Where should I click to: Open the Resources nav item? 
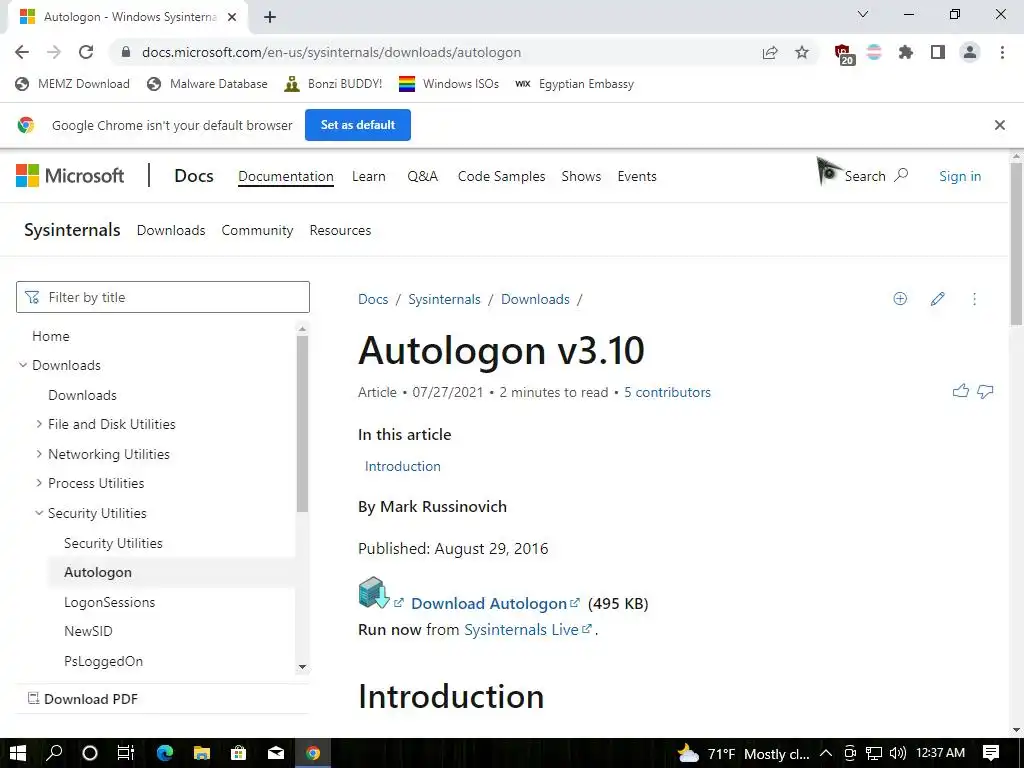340,230
